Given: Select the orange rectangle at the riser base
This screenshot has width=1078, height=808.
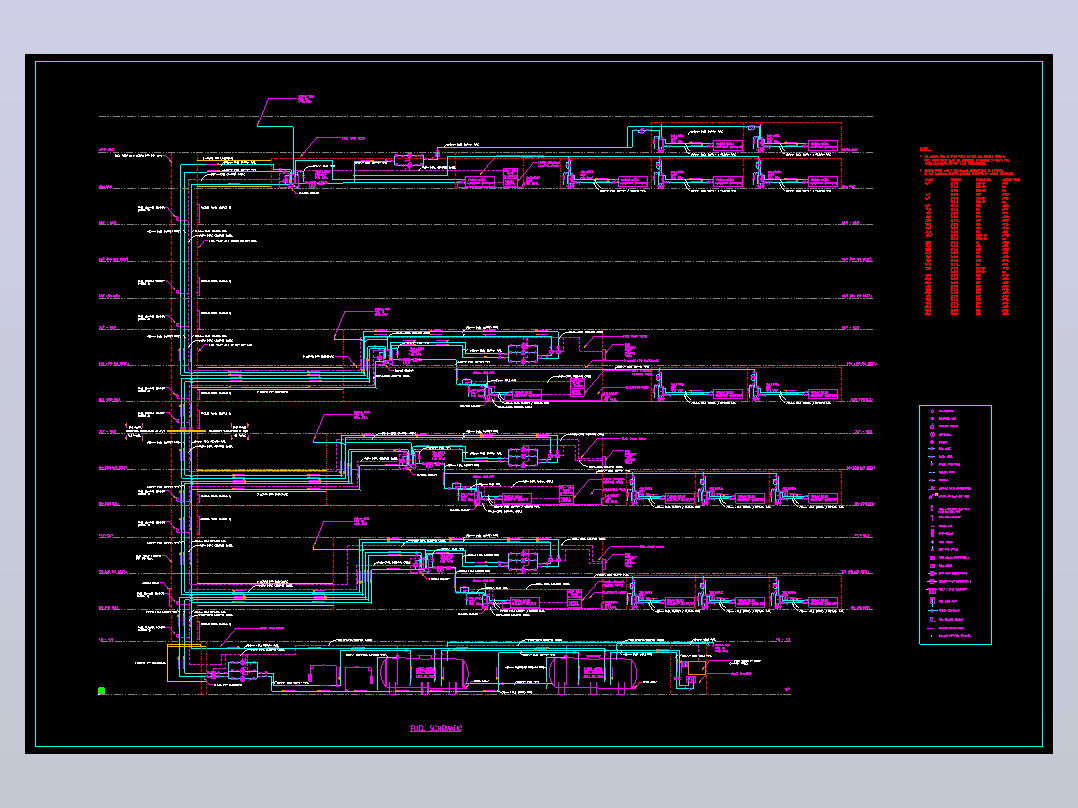Looking at the screenshot, I should point(185,663).
